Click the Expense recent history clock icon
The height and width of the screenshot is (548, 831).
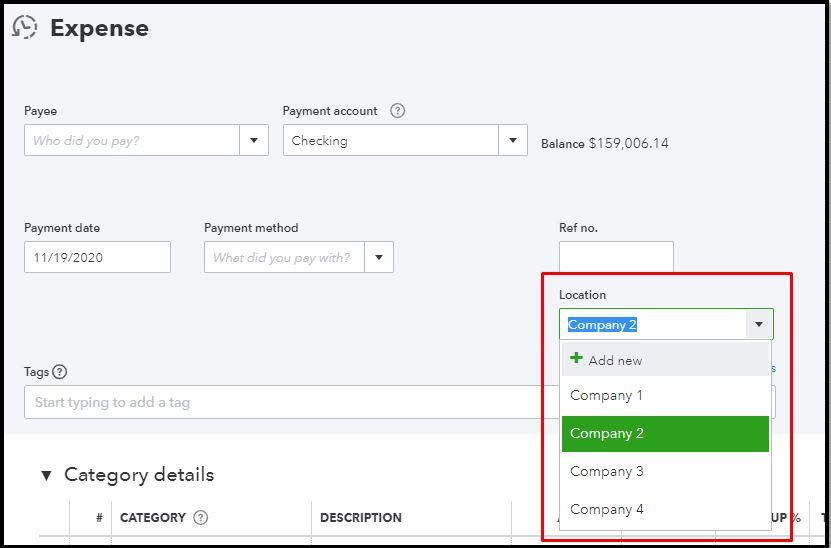[24, 27]
